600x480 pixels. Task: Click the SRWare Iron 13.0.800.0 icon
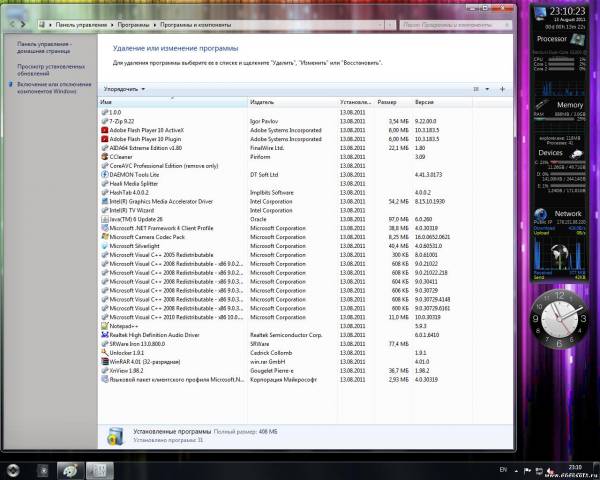click(104, 344)
